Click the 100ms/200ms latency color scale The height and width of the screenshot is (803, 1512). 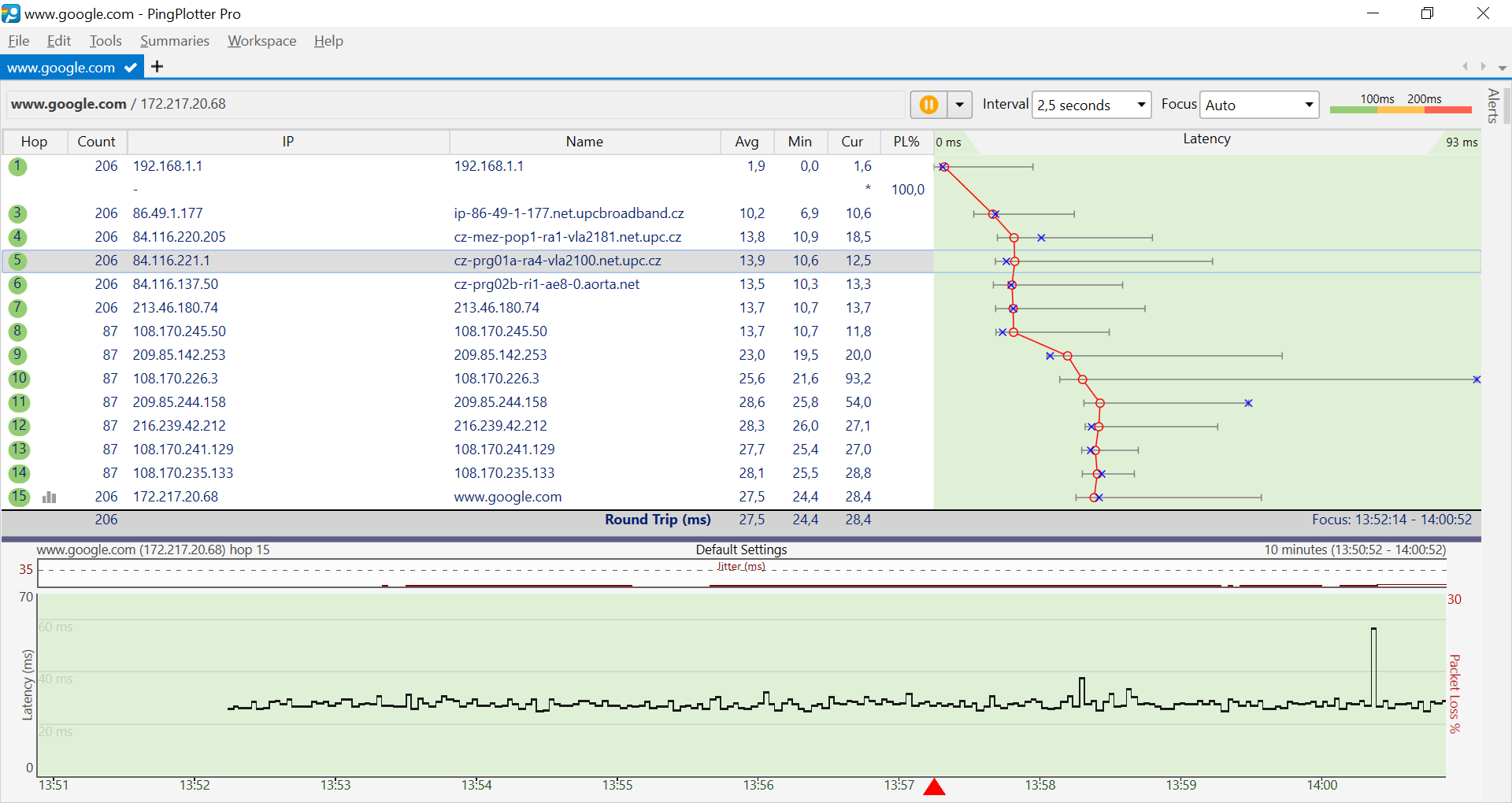click(x=1400, y=104)
